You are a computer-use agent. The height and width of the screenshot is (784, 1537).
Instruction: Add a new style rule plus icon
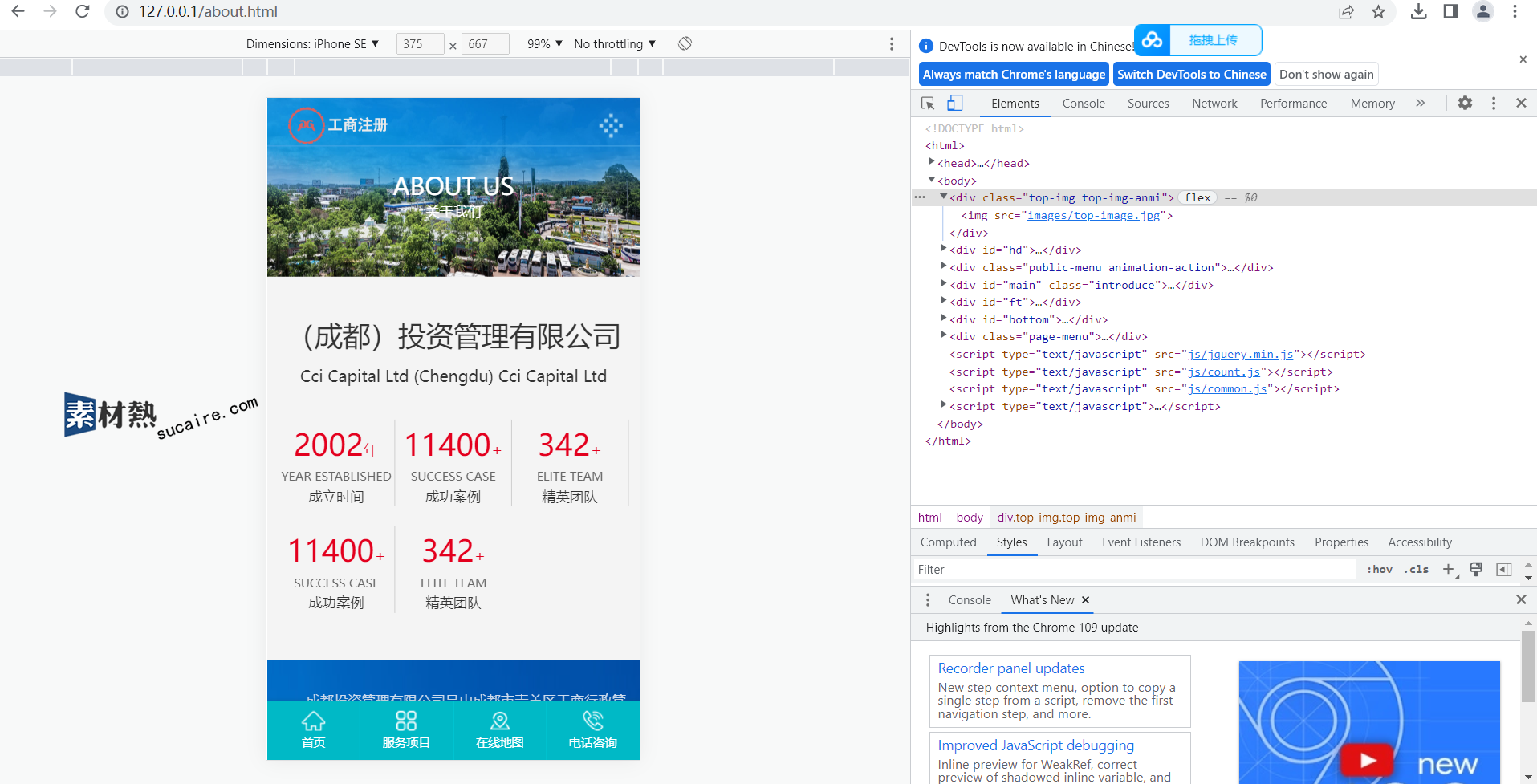(1449, 569)
